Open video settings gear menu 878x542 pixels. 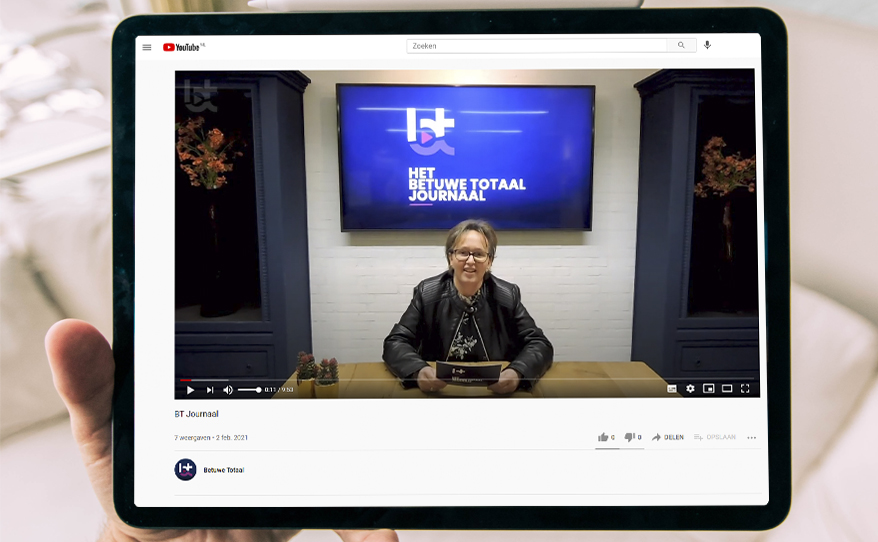(690, 389)
